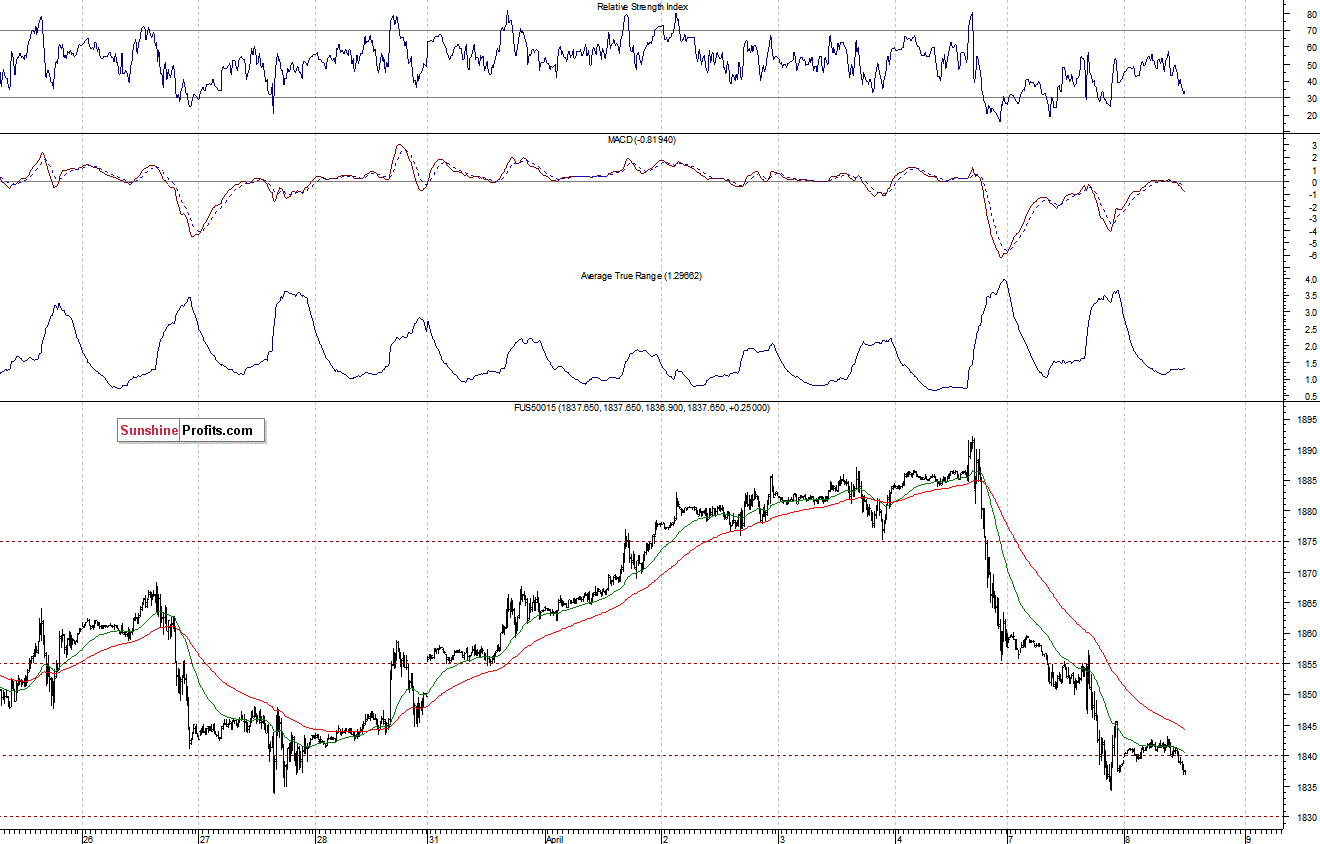Click the 0.5 label on the ATR axis
This screenshot has height=844, width=1320.
[x=1310, y=397]
